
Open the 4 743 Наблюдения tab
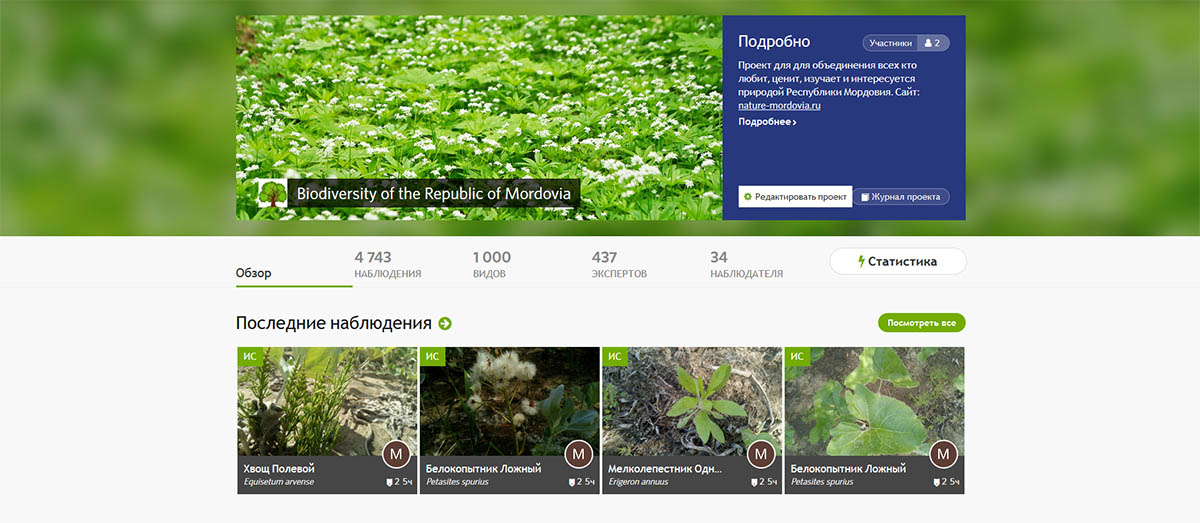coord(388,265)
